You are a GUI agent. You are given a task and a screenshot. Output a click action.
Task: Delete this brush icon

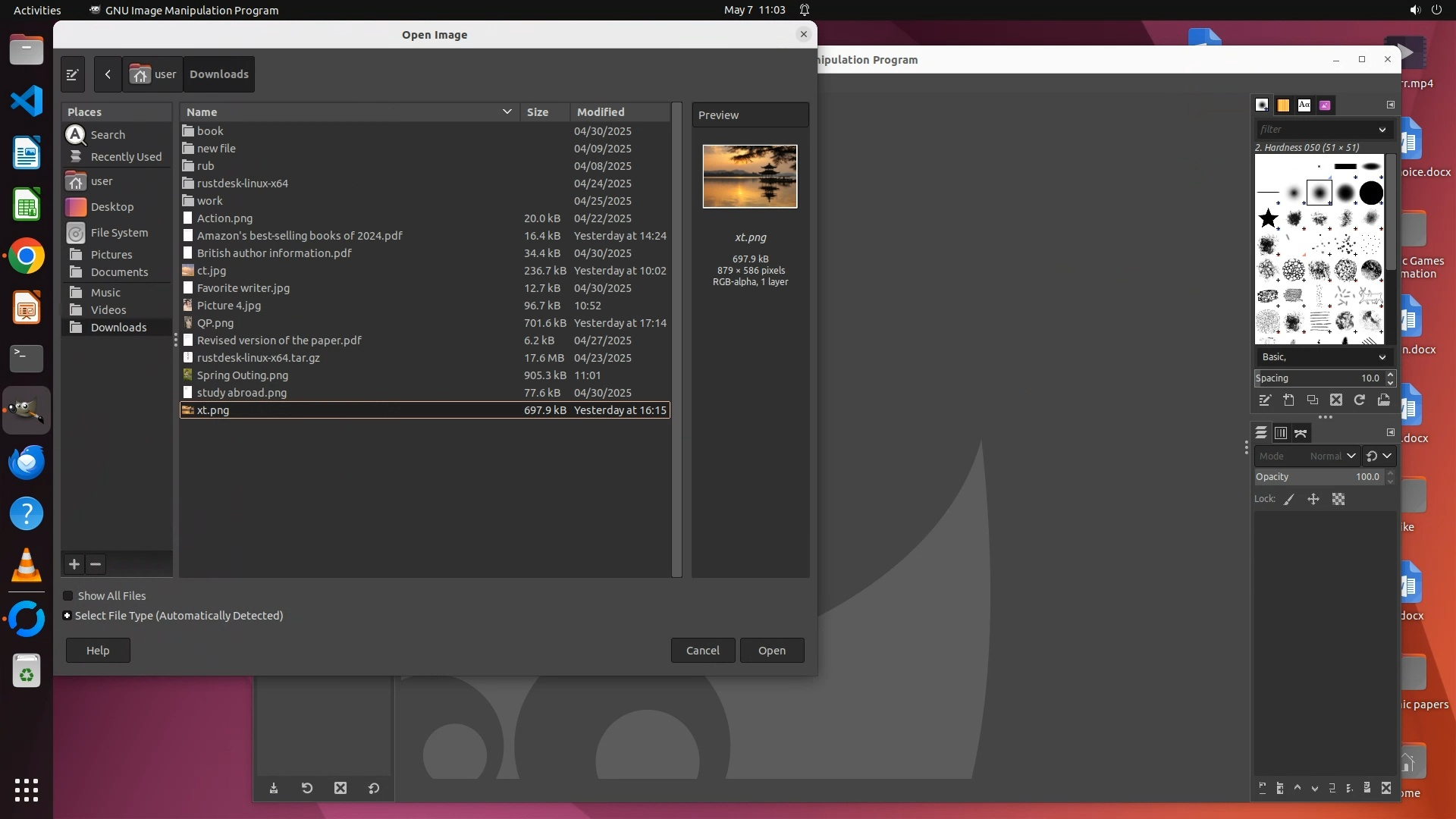click(x=1336, y=400)
